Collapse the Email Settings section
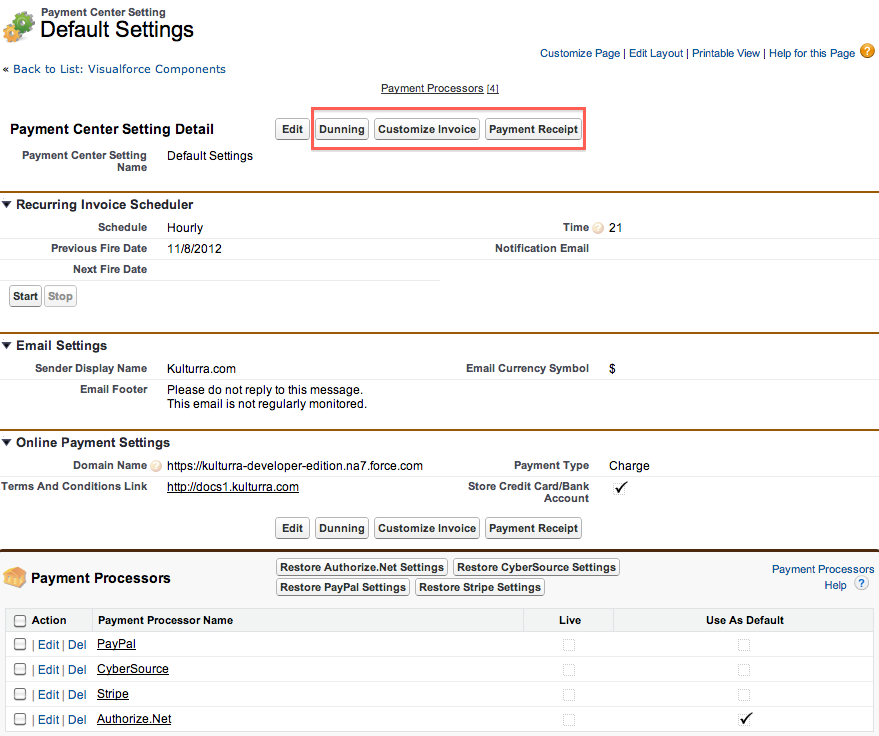This screenshot has height=736, width=879. pos(7,346)
